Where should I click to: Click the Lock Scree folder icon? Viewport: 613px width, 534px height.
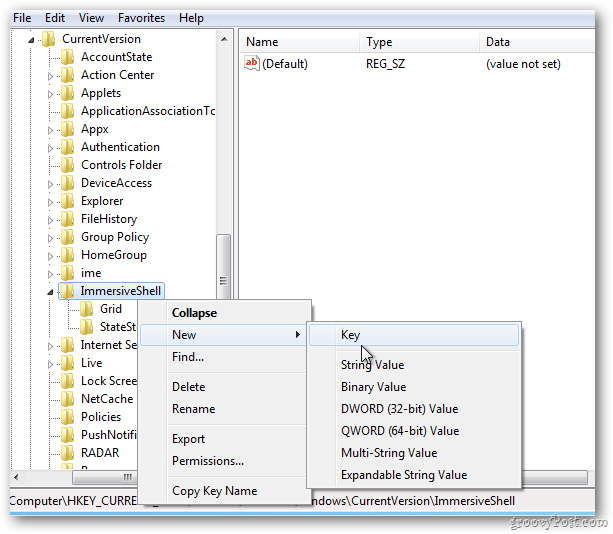pyautogui.click(x=68, y=381)
